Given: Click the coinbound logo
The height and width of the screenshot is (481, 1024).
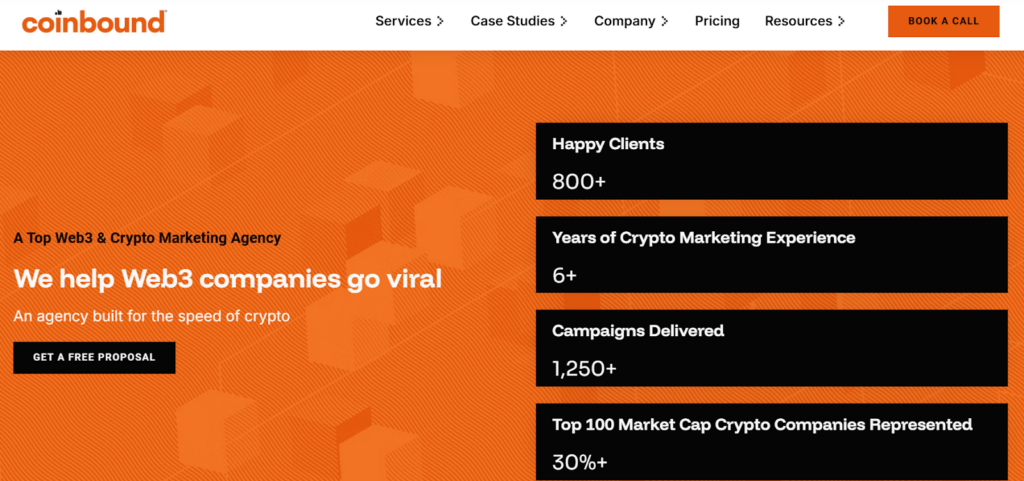Looking at the screenshot, I should (94, 21).
